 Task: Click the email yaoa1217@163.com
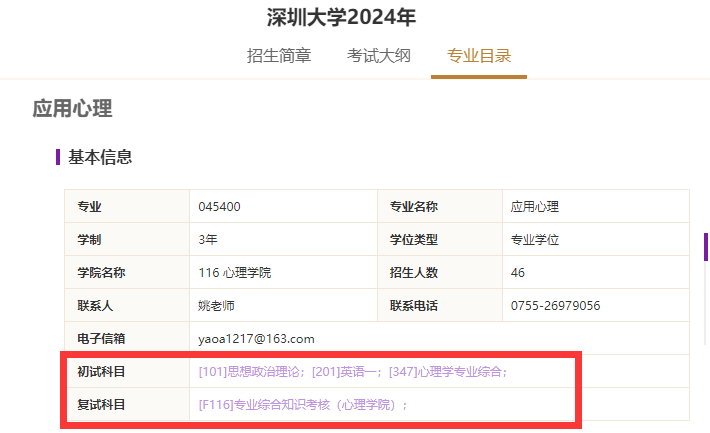256,339
